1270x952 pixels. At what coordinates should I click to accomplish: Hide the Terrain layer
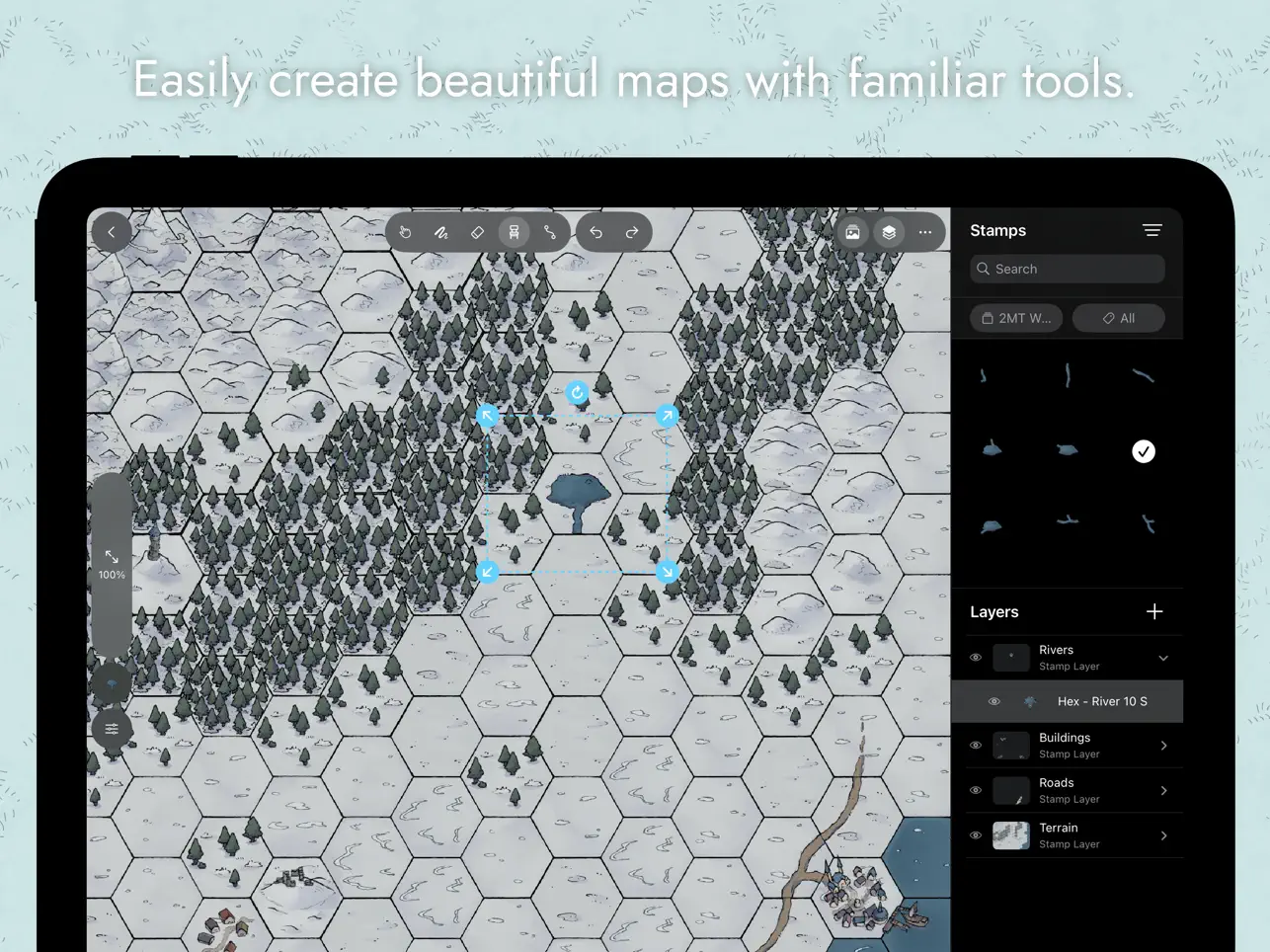point(975,834)
